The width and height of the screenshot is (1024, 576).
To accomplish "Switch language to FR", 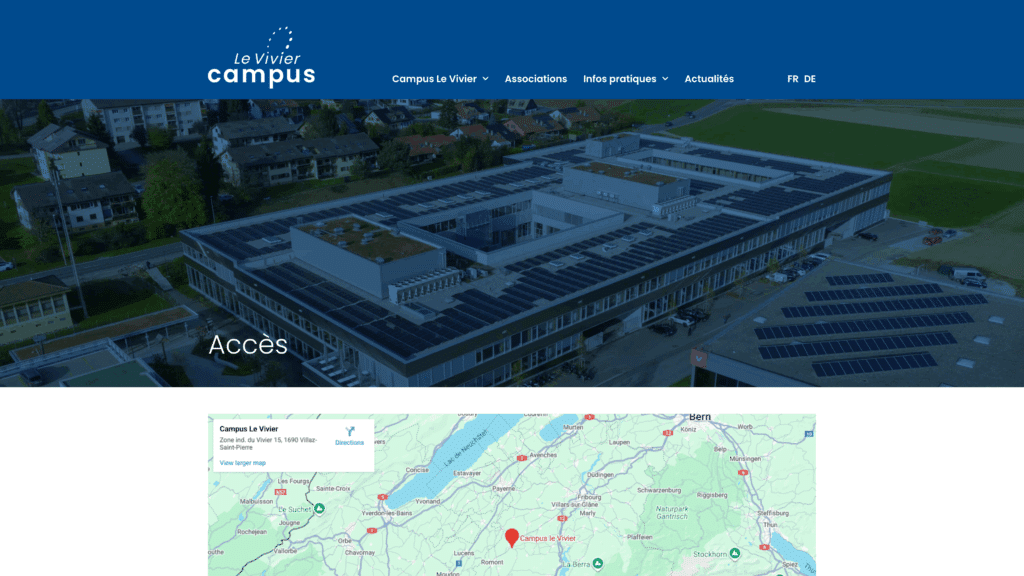I will coord(792,79).
